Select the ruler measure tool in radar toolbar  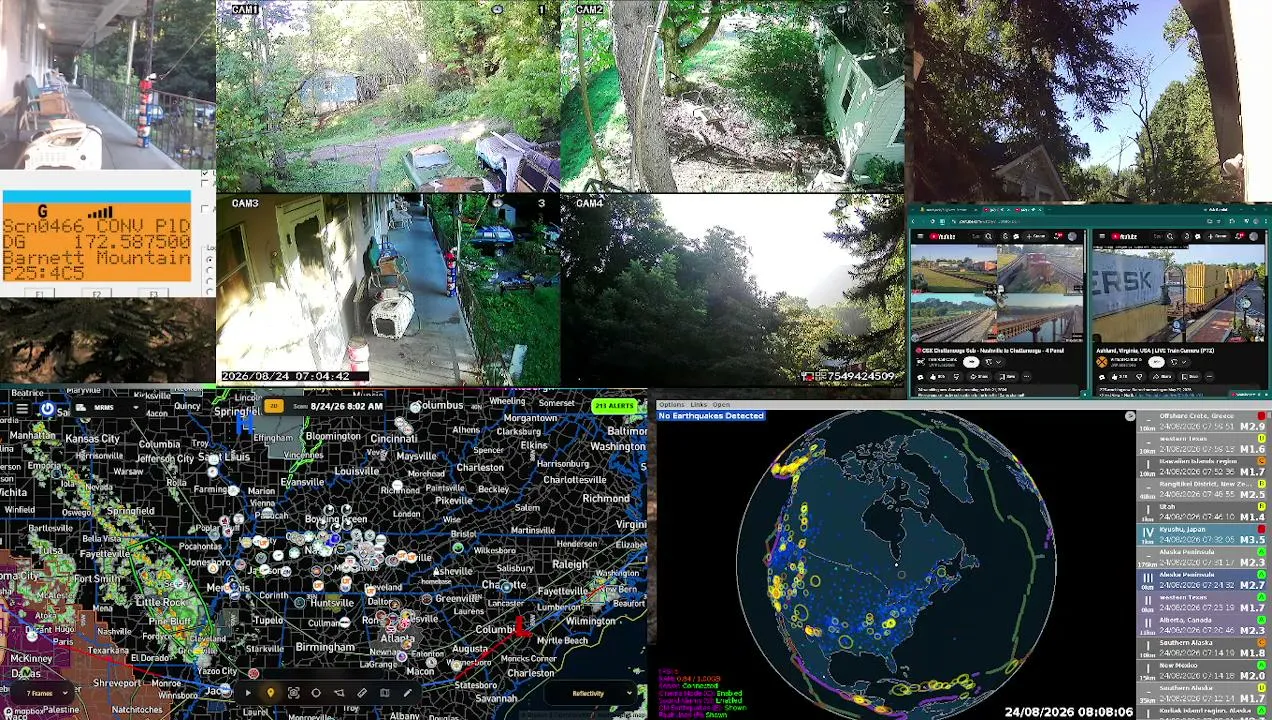click(362, 693)
